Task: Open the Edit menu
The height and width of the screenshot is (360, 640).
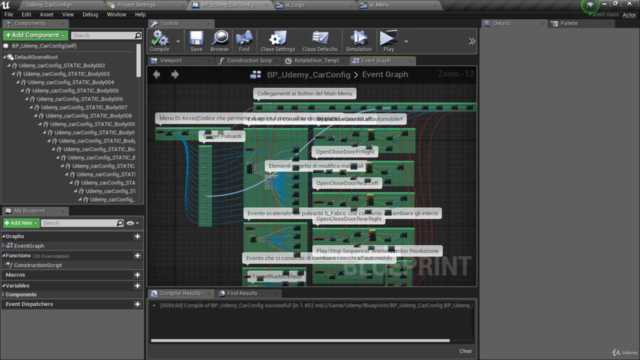Action: coord(26,14)
